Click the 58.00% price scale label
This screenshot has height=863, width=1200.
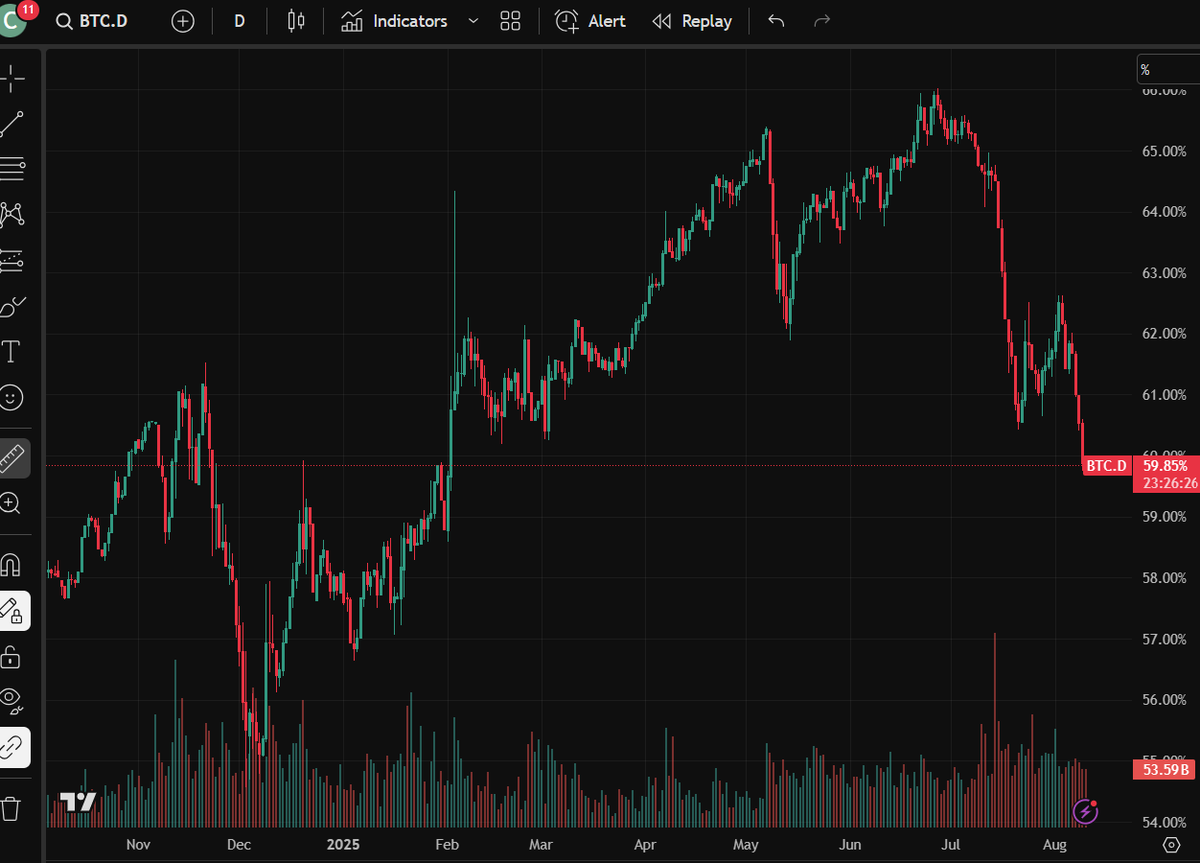coord(1162,578)
